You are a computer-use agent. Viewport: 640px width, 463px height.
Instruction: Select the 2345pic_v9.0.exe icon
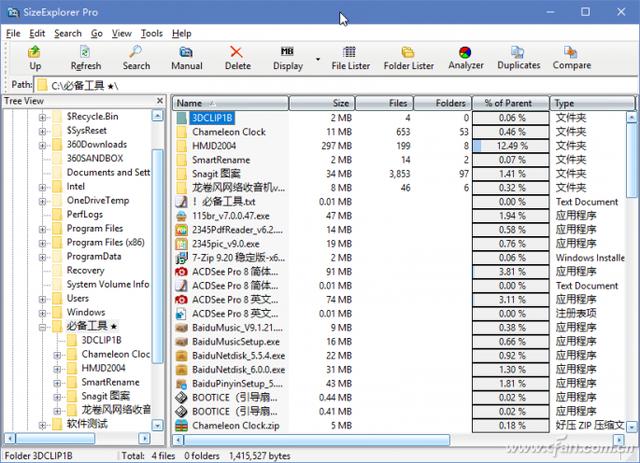[x=181, y=244]
